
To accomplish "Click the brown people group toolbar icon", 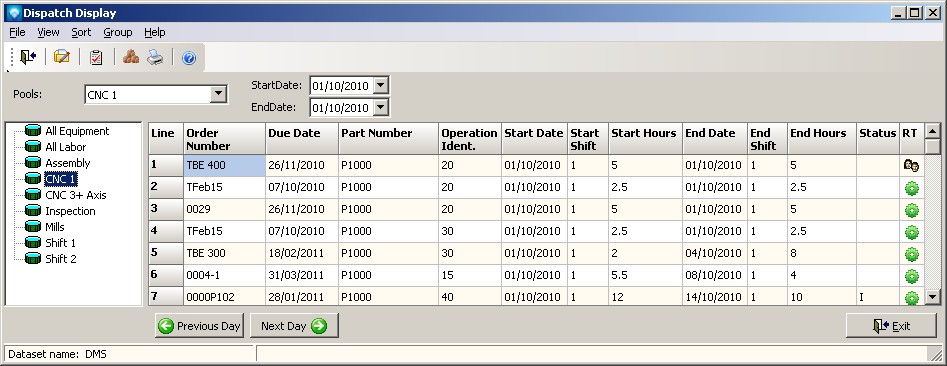I will click(131, 57).
